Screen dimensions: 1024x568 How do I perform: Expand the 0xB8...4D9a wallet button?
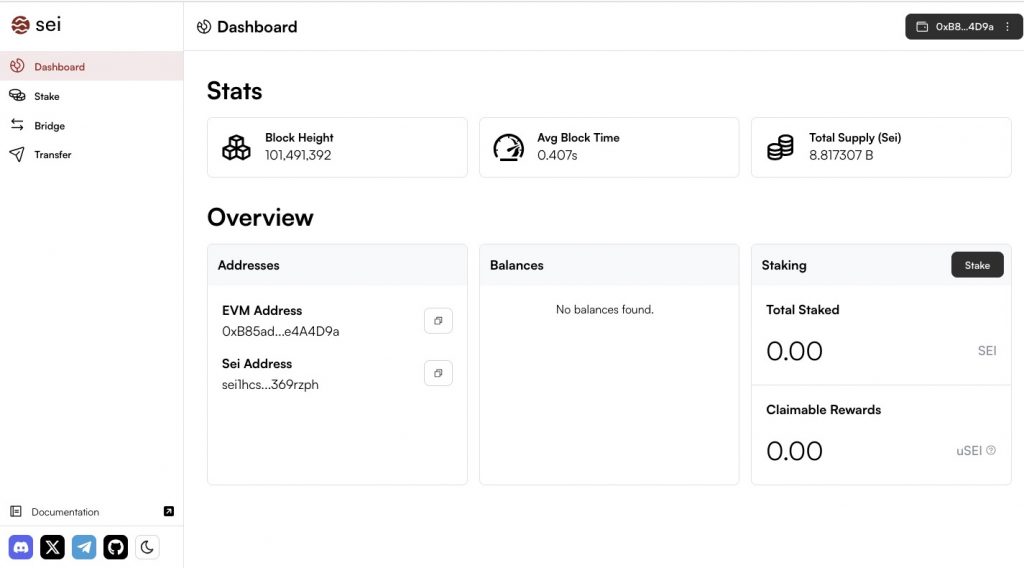pos(955,27)
